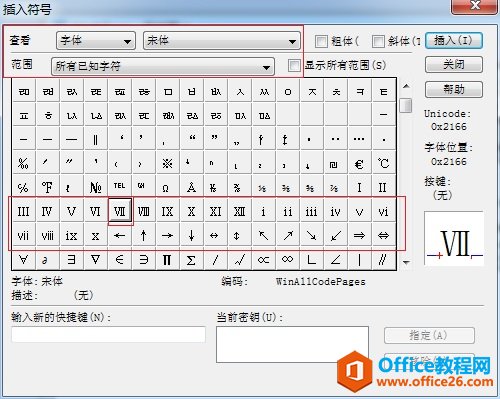Select the for-all ∀ symbol
The width and height of the screenshot is (500, 399).
click(24, 259)
